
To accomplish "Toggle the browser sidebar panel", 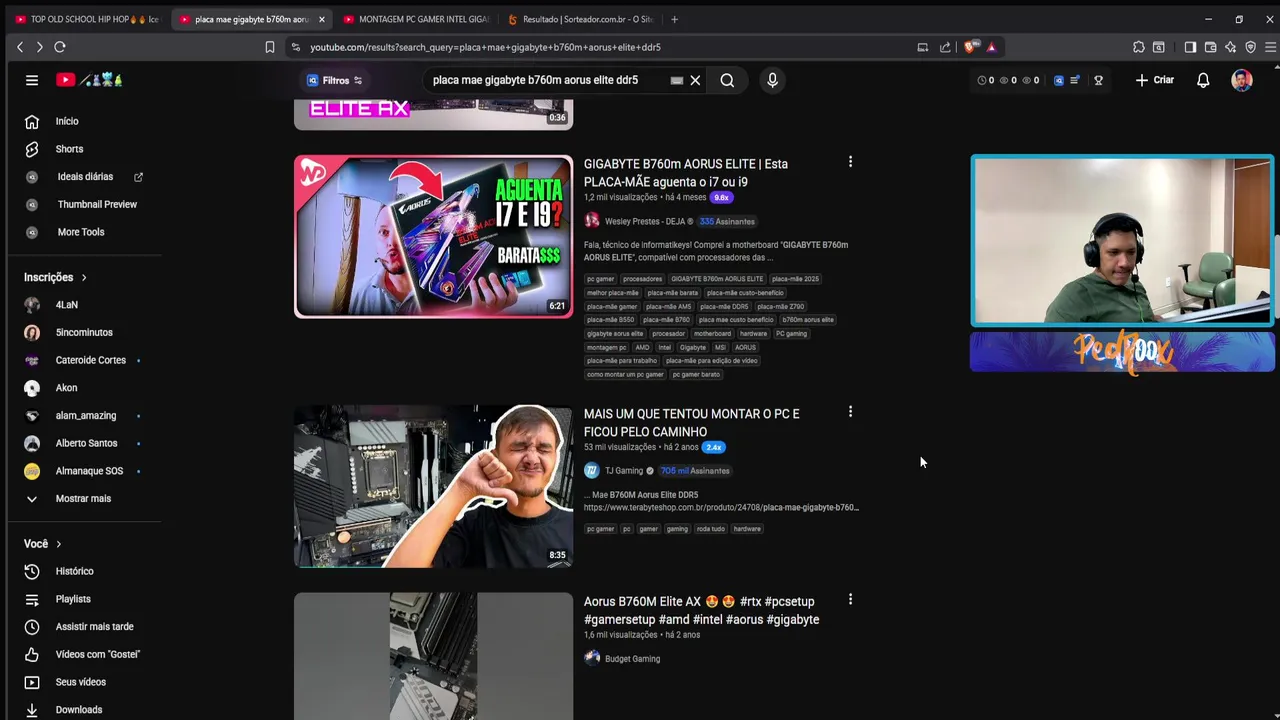I will [1190, 47].
